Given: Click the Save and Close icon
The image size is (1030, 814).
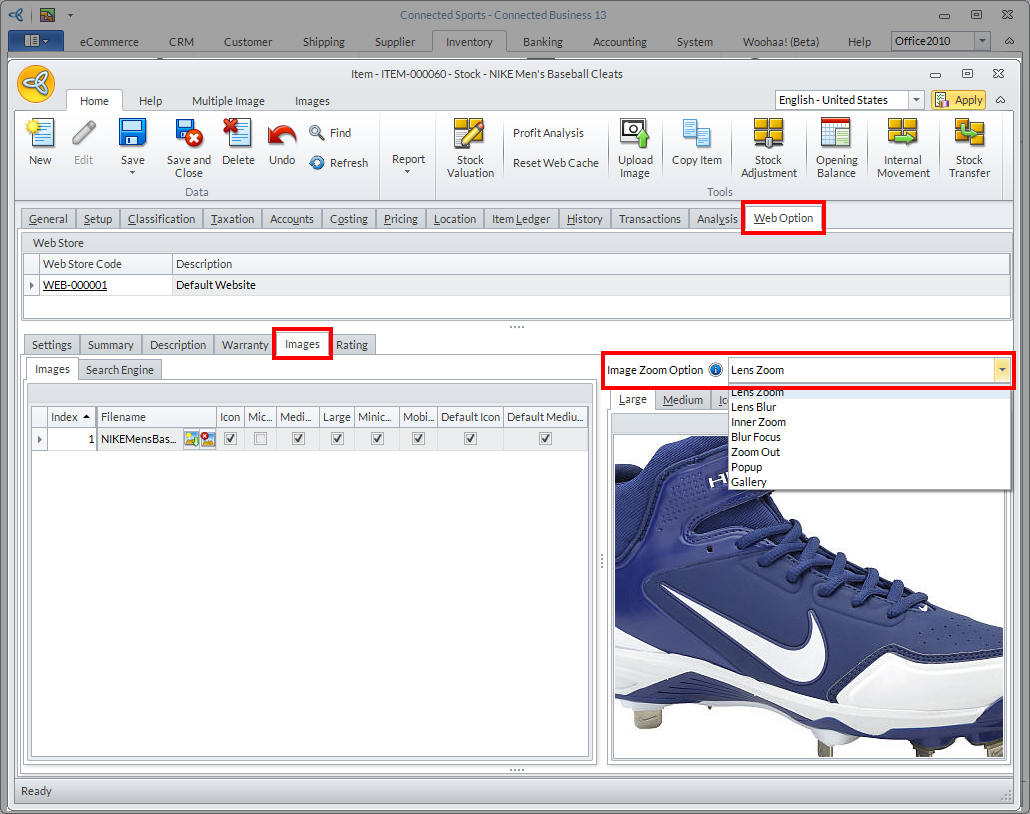Looking at the screenshot, I should point(188,133).
